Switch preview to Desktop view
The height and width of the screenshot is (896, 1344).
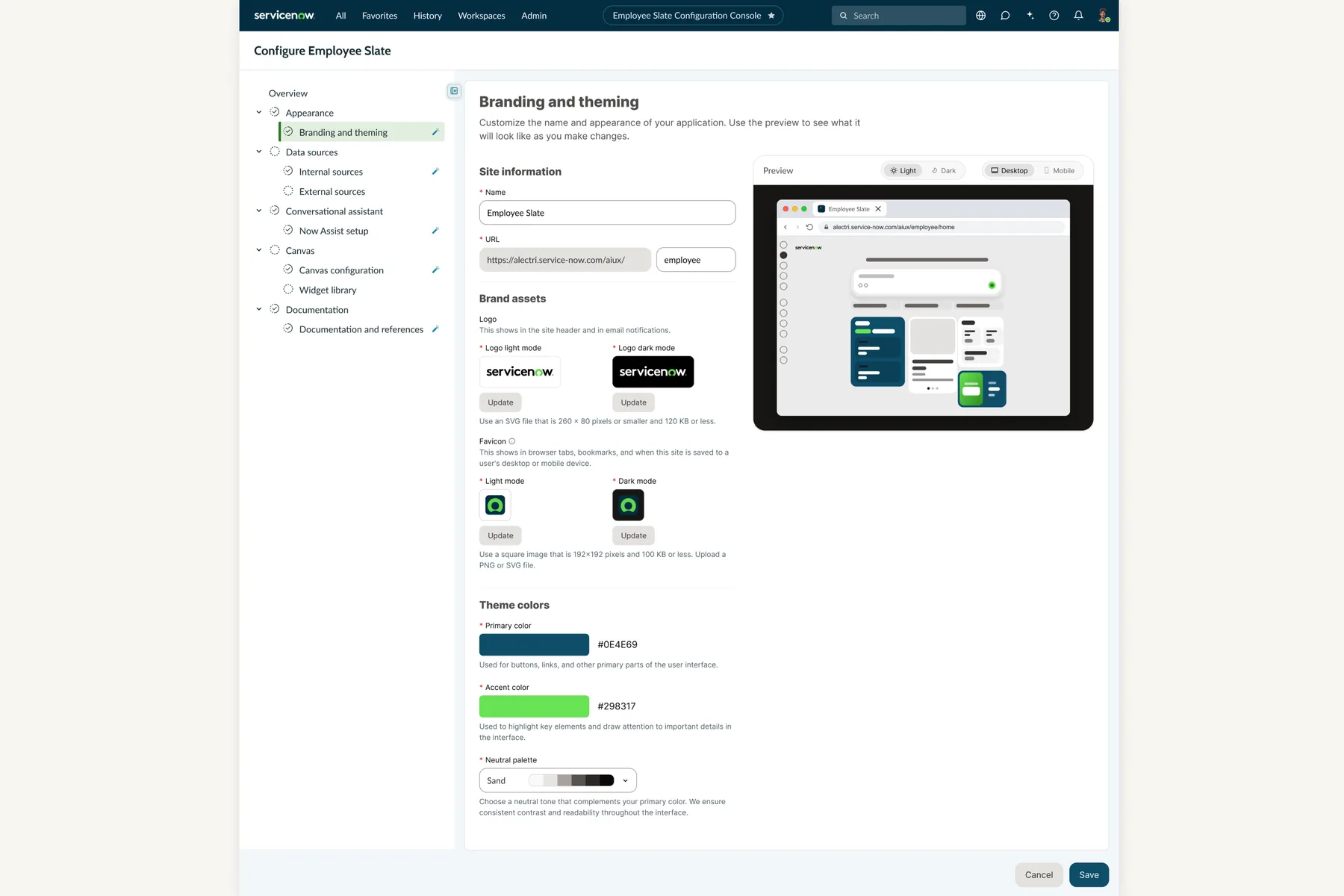[x=1009, y=170]
